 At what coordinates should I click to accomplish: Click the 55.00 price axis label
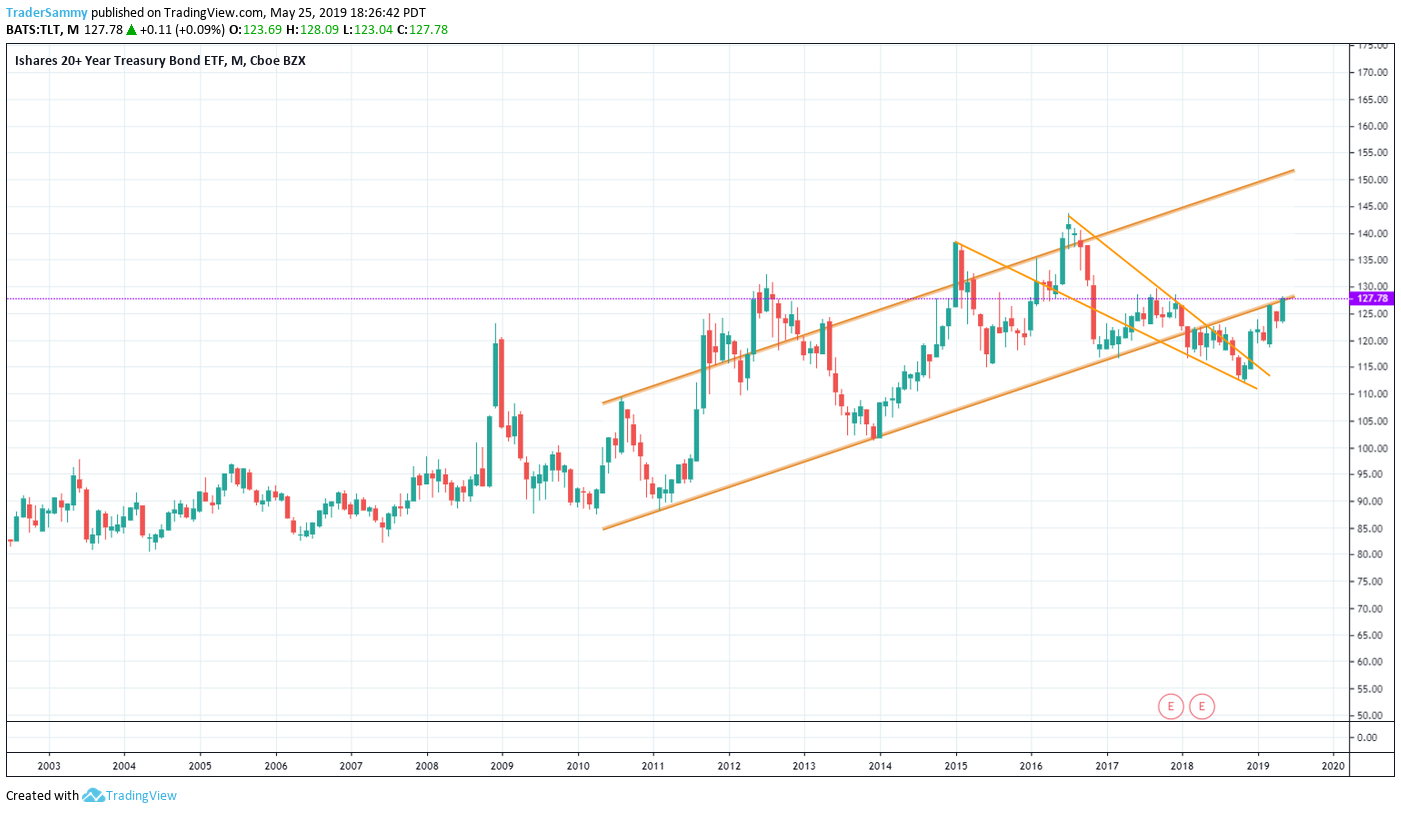tap(1370, 689)
